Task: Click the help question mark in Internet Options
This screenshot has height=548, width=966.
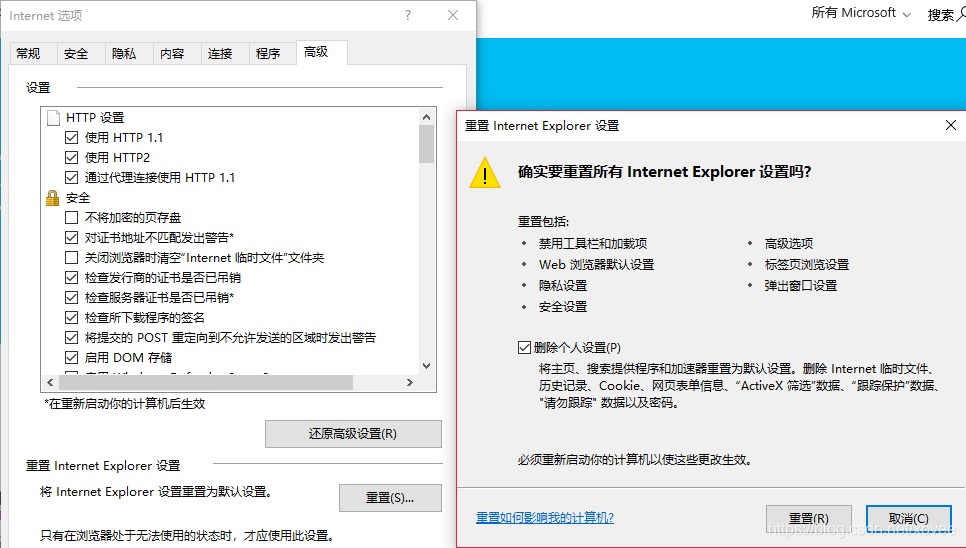Action: coord(408,15)
